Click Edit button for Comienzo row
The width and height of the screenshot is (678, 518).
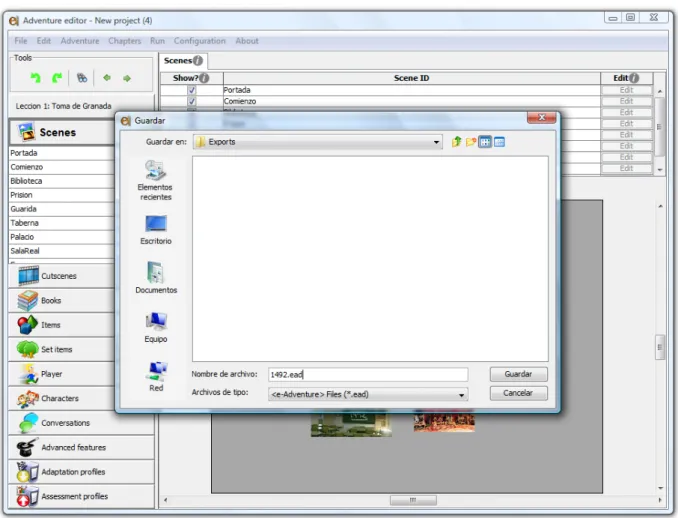627,101
